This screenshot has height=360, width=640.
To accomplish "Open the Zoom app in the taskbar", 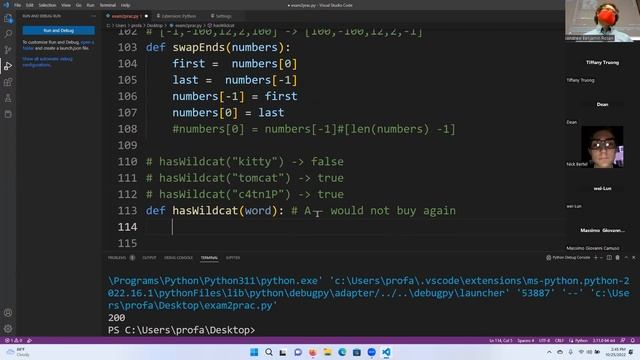I will (x=371, y=352).
